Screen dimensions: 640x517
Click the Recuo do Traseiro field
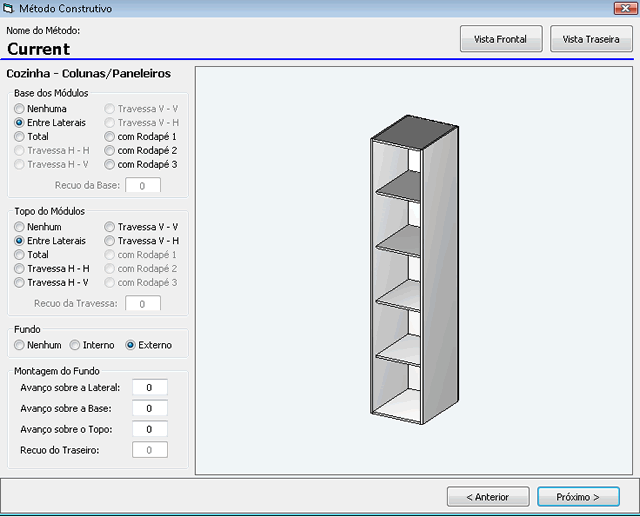click(x=150, y=450)
